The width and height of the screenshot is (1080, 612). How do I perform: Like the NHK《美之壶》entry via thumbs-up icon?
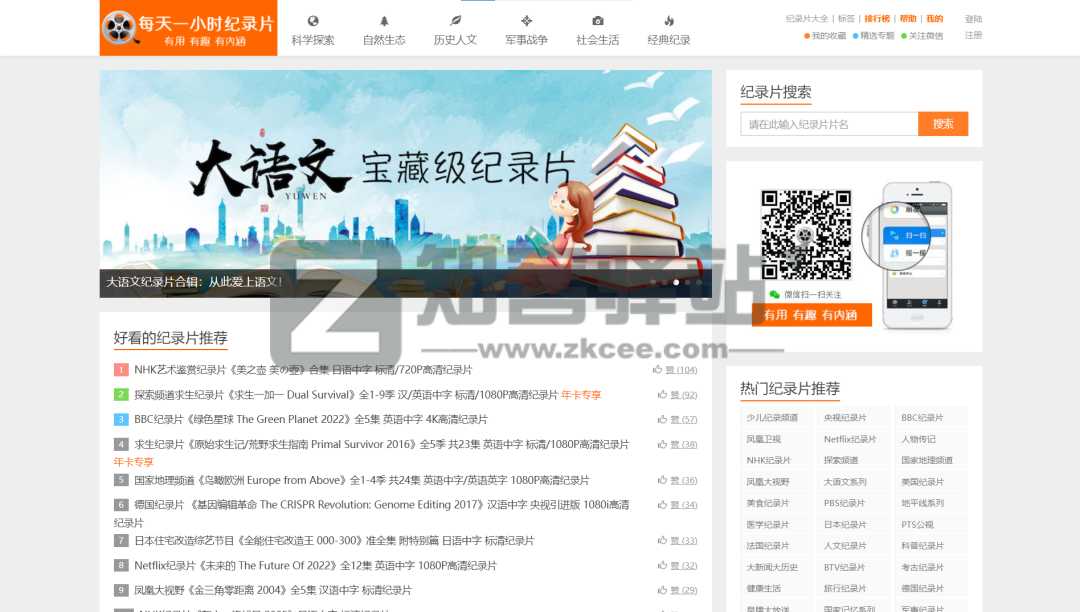pyautogui.click(x=659, y=369)
